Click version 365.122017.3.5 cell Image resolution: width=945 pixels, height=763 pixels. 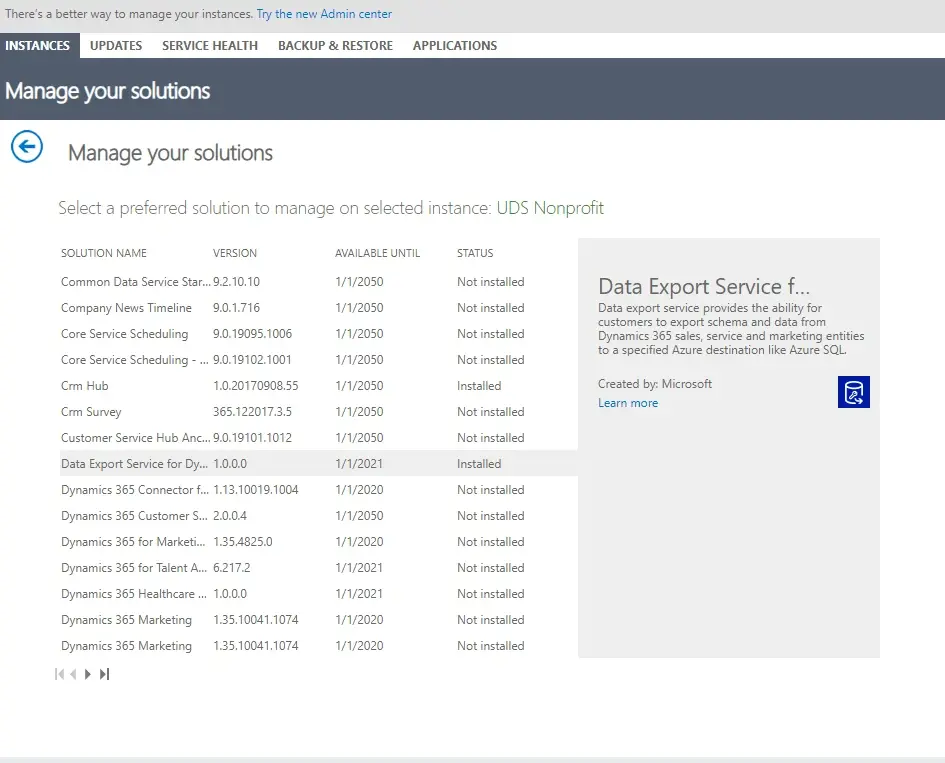(x=253, y=412)
